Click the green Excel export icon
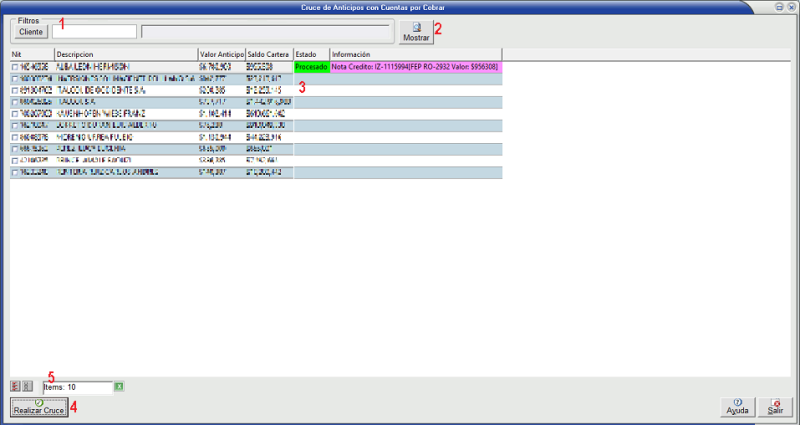Viewport: 800px width, 425px height. coord(119,386)
